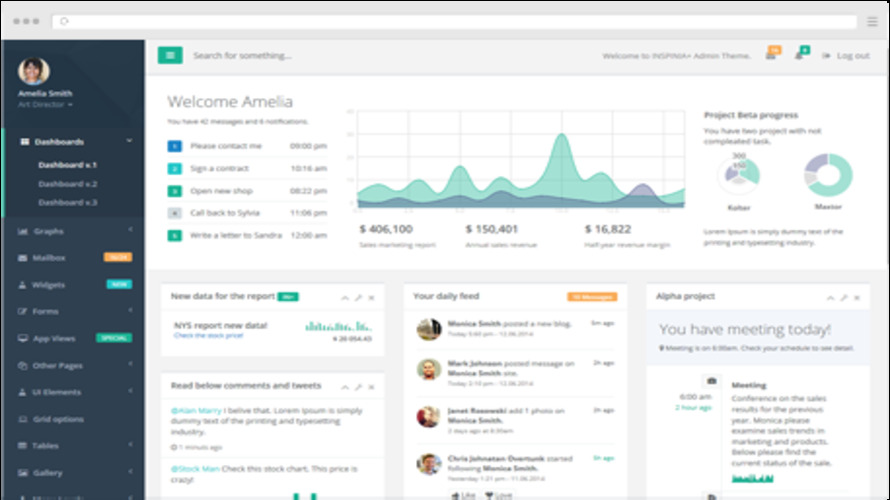Expand the Tables menu arrow
Image resolution: width=890 pixels, height=500 pixels.
click(x=130, y=445)
